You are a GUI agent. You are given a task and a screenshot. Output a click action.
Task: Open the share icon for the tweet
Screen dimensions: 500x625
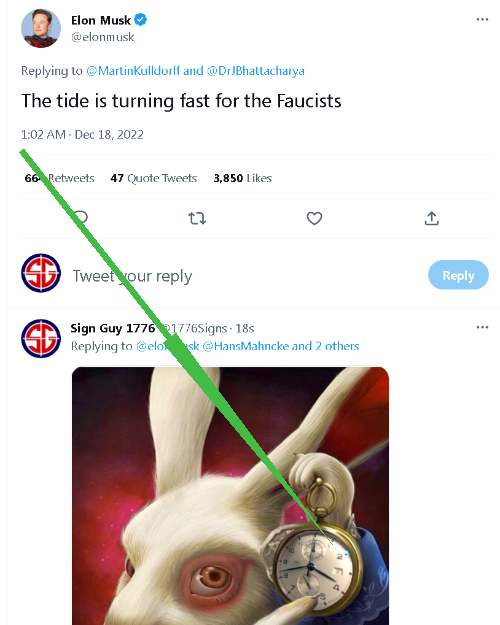point(431,218)
